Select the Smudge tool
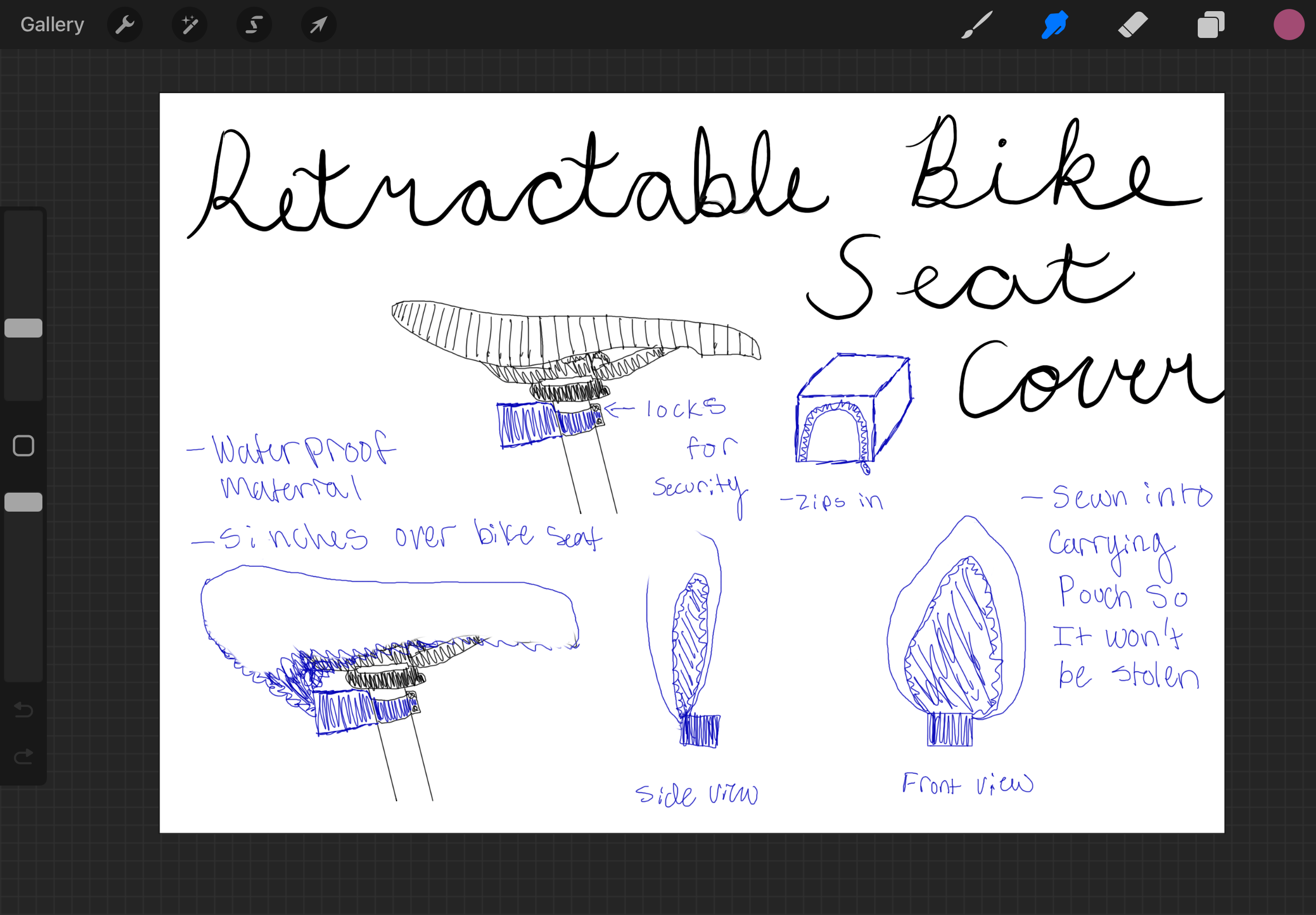1316x915 pixels. point(1054,25)
